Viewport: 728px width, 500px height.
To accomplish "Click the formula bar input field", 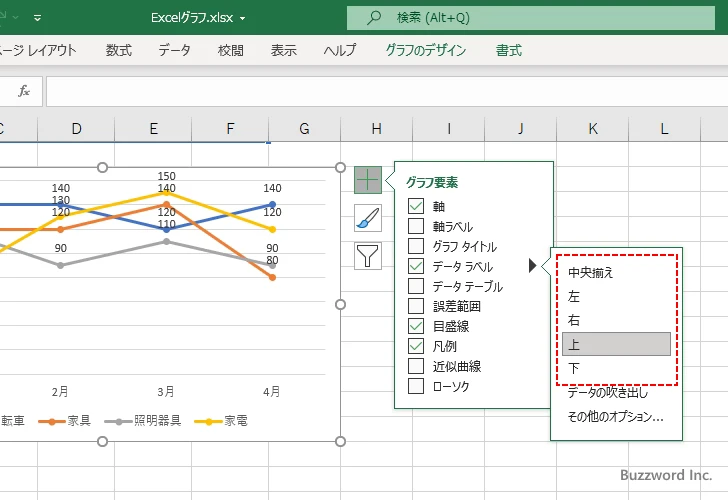I will click(x=380, y=91).
